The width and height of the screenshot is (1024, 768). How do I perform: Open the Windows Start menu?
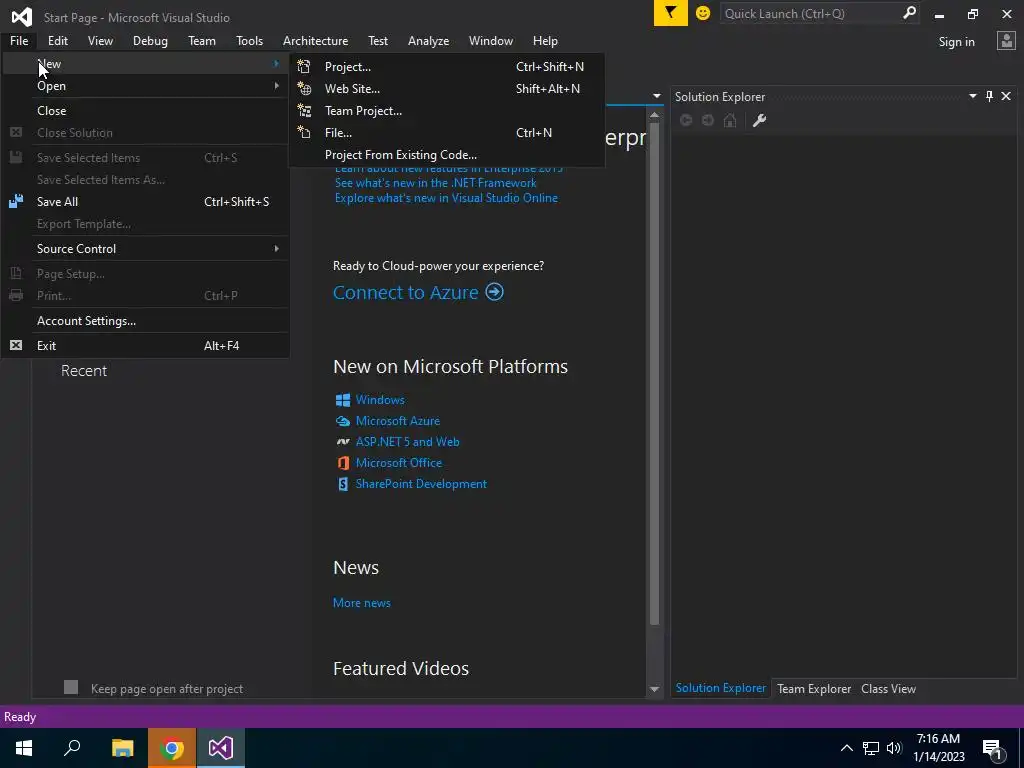pyautogui.click(x=24, y=748)
